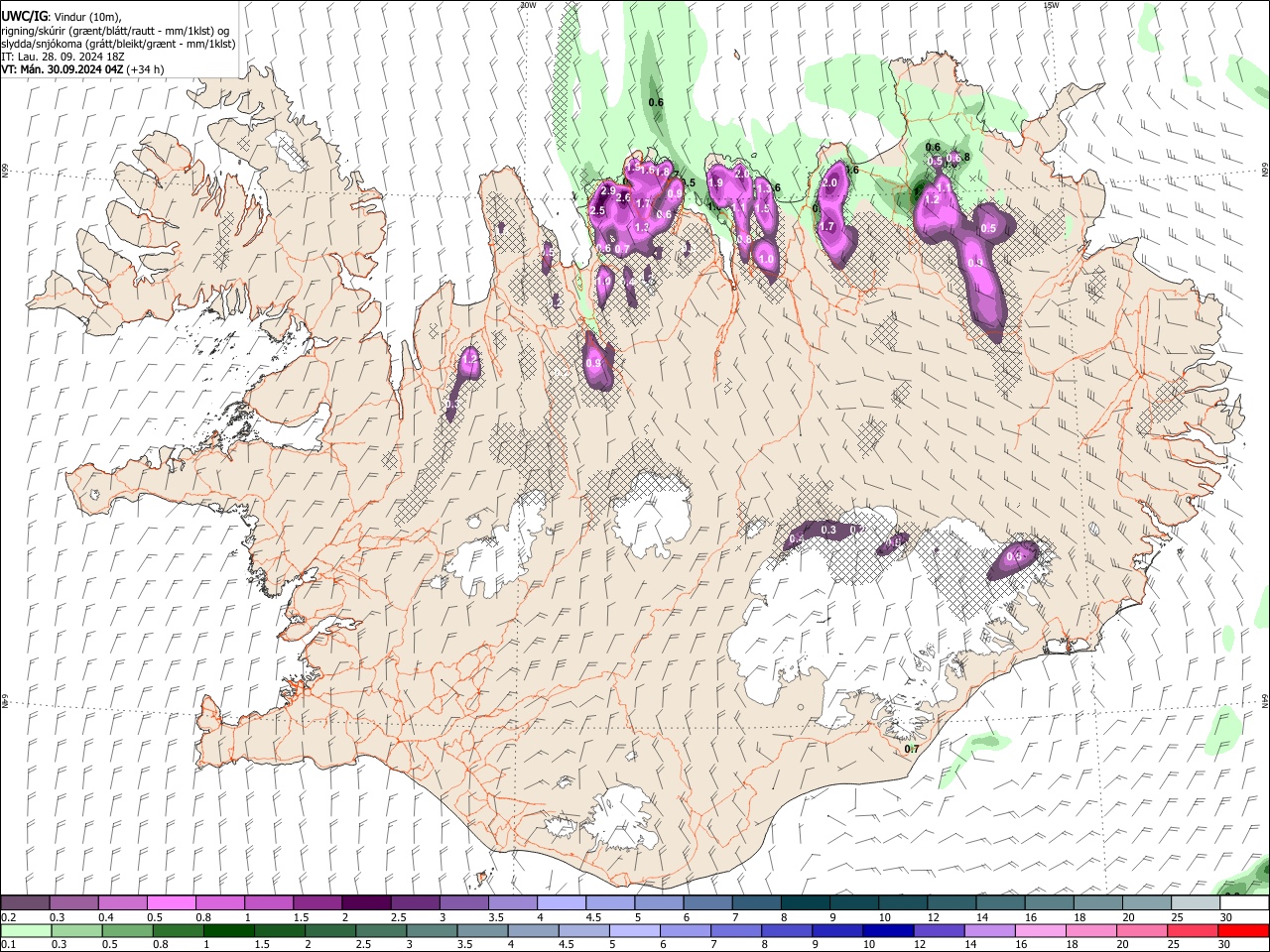Viewport: 1270px width, 952px height.
Task: Click the darkest green 1–1.5 swatch in the lower legend row
Action: click(229, 931)
